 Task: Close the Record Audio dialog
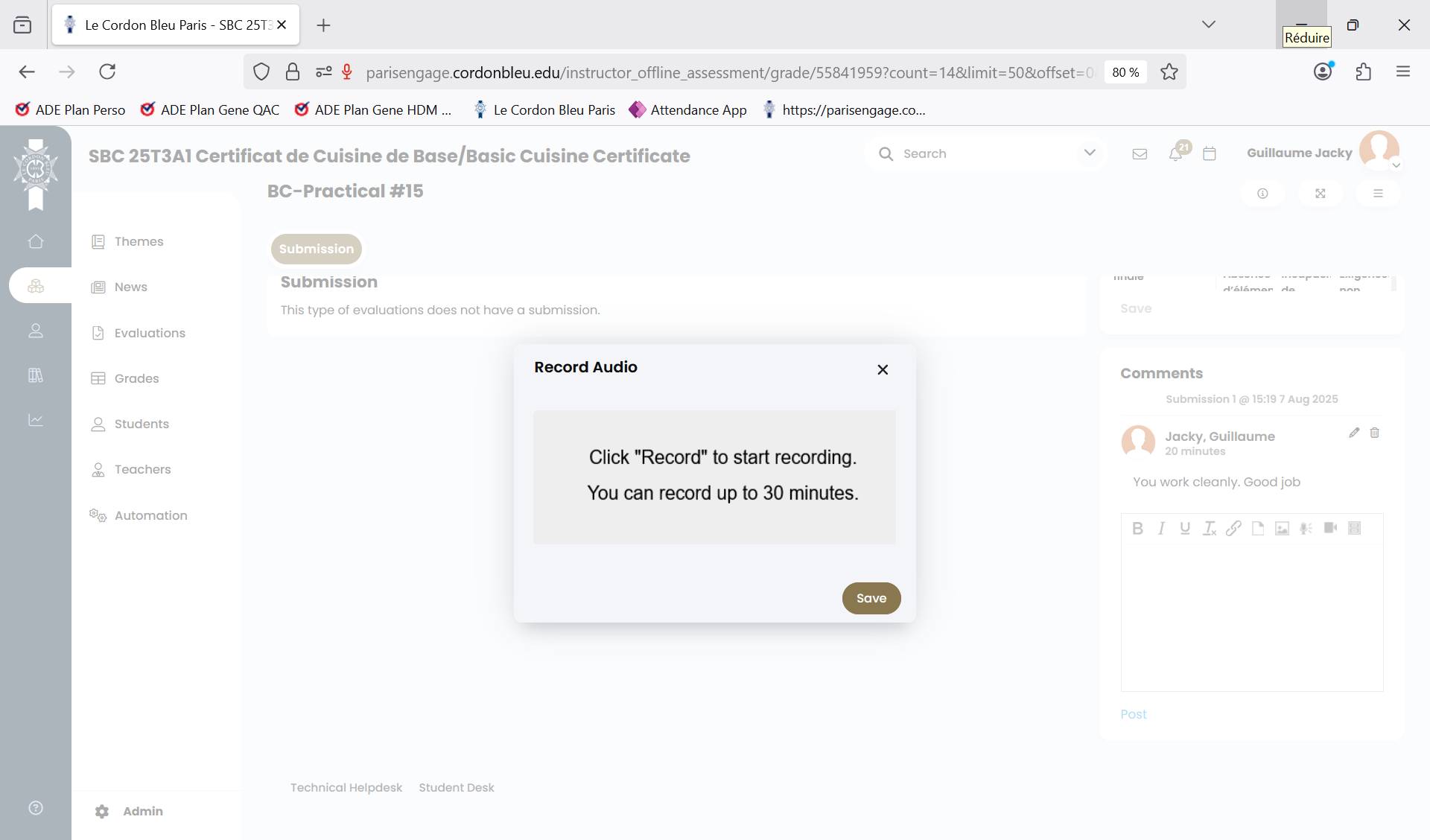[x=883, y=369]
